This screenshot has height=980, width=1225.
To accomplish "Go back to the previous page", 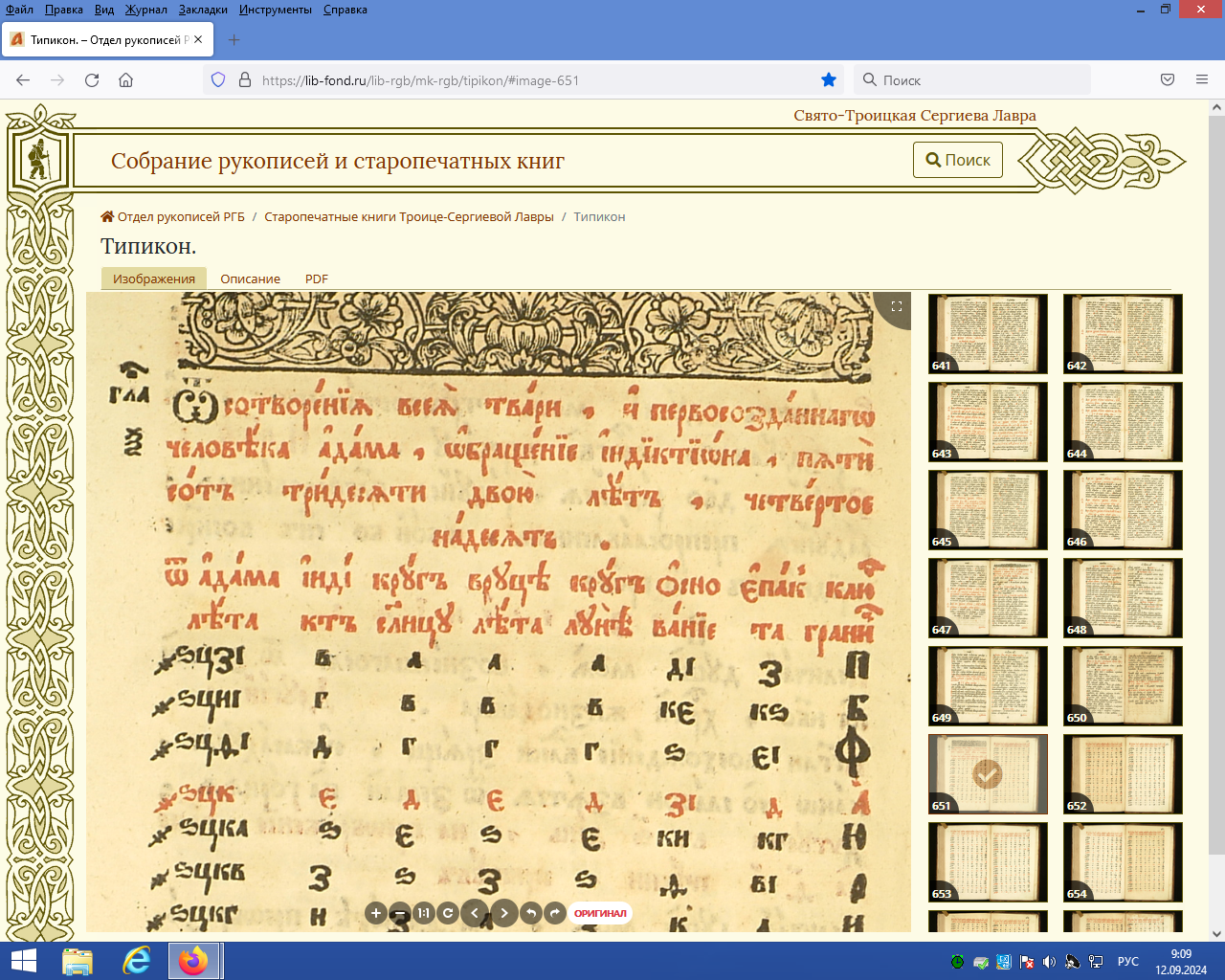I will click(x=23, y=80).
